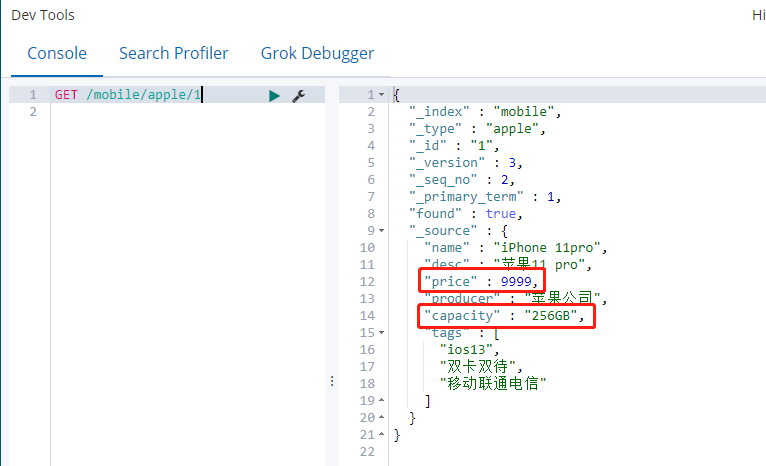The width and height of the screenshot is (766, 466).
Task: Open the Search Profiler tab
Action: pos(173,53)
